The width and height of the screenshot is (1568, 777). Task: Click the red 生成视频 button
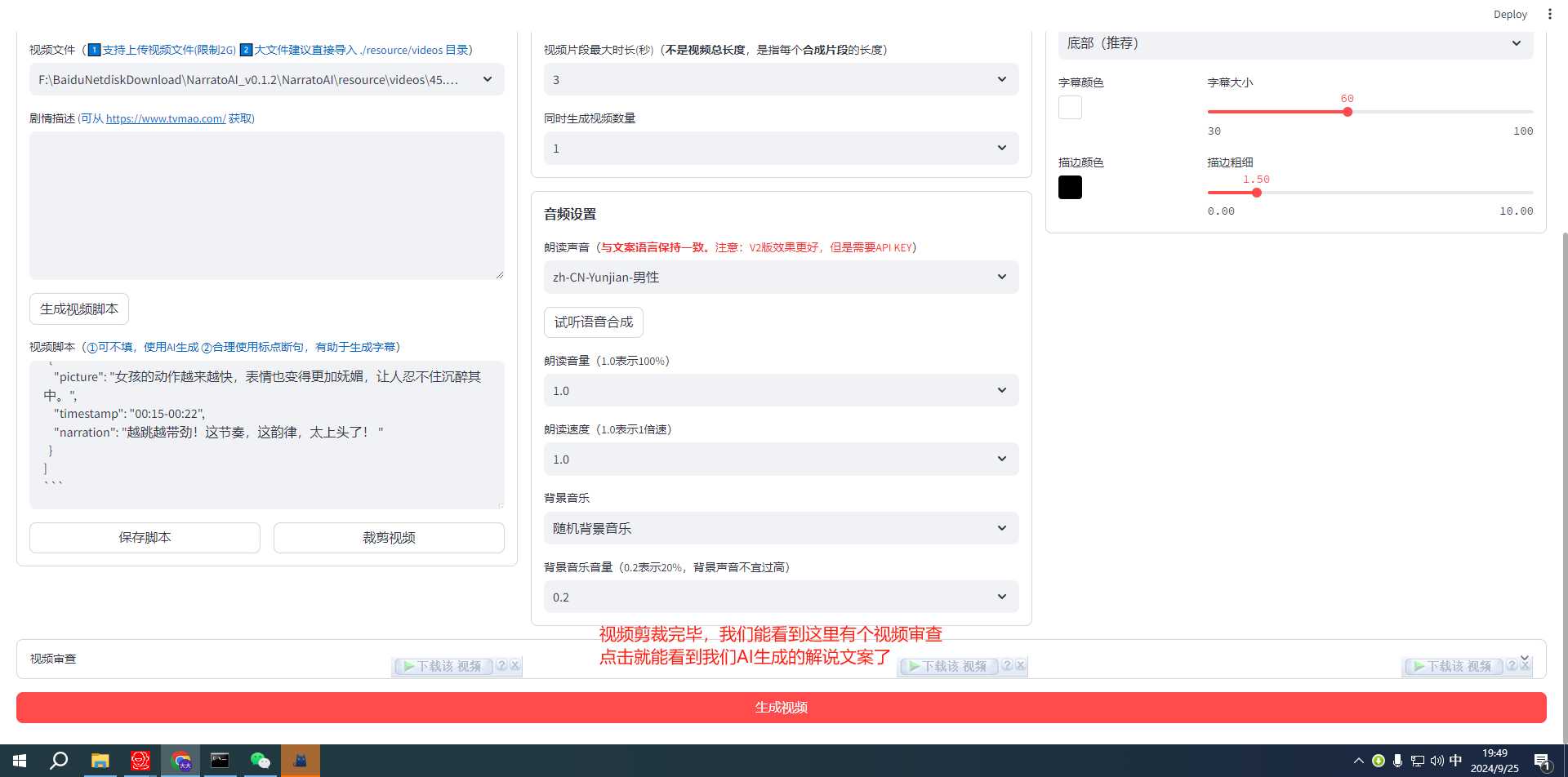(x=782, y=707)
